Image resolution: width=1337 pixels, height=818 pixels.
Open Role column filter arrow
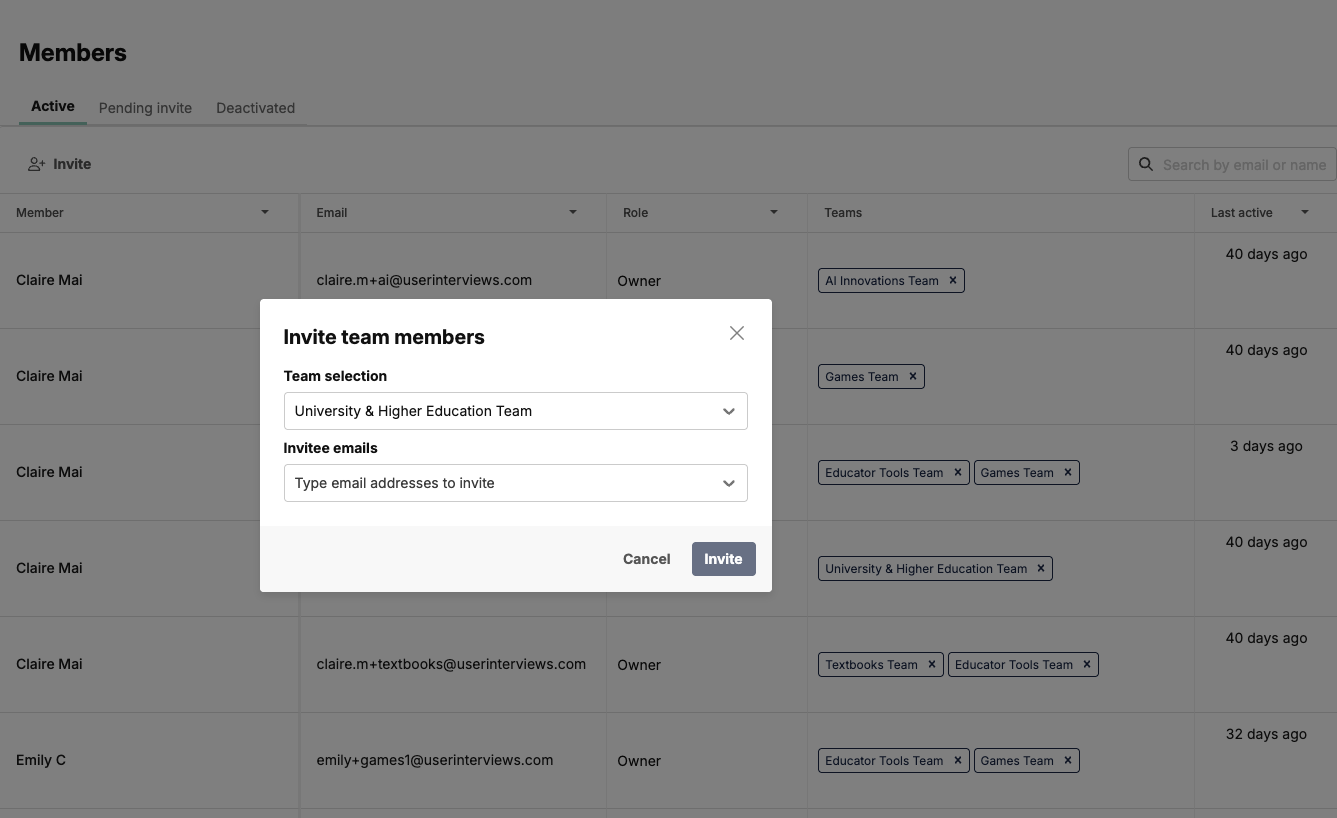(x=774, y=212)
